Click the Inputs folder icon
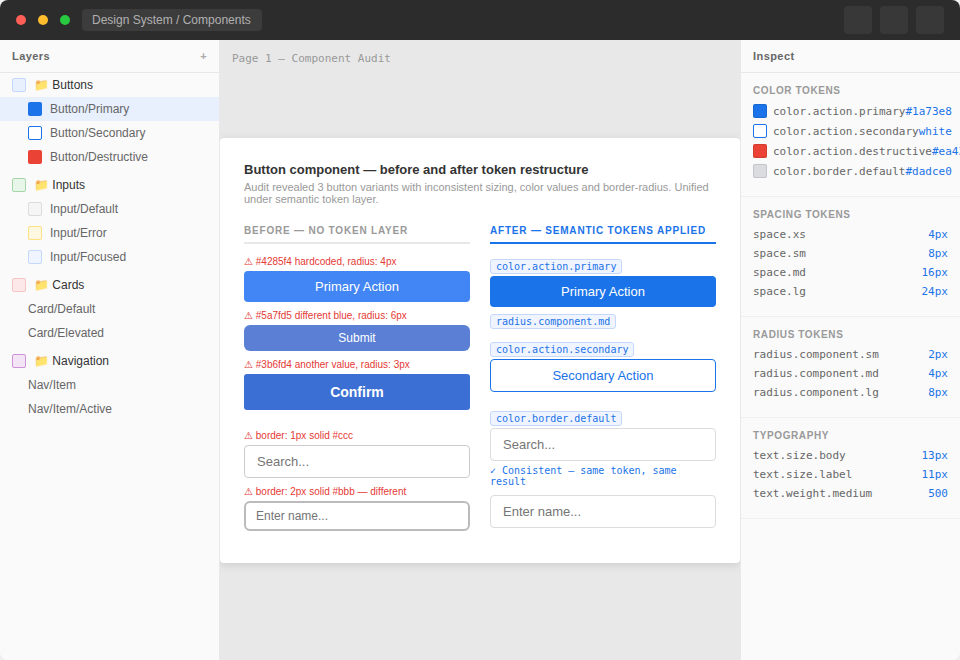Viewport: 960px width, 660px height. [x=41, y=185]
